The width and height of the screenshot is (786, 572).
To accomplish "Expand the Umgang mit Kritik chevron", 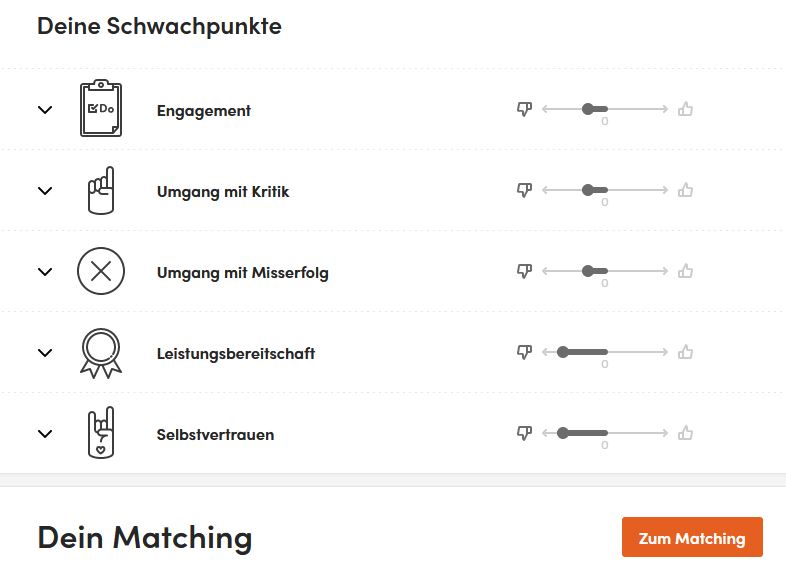I will click(45, 191).
